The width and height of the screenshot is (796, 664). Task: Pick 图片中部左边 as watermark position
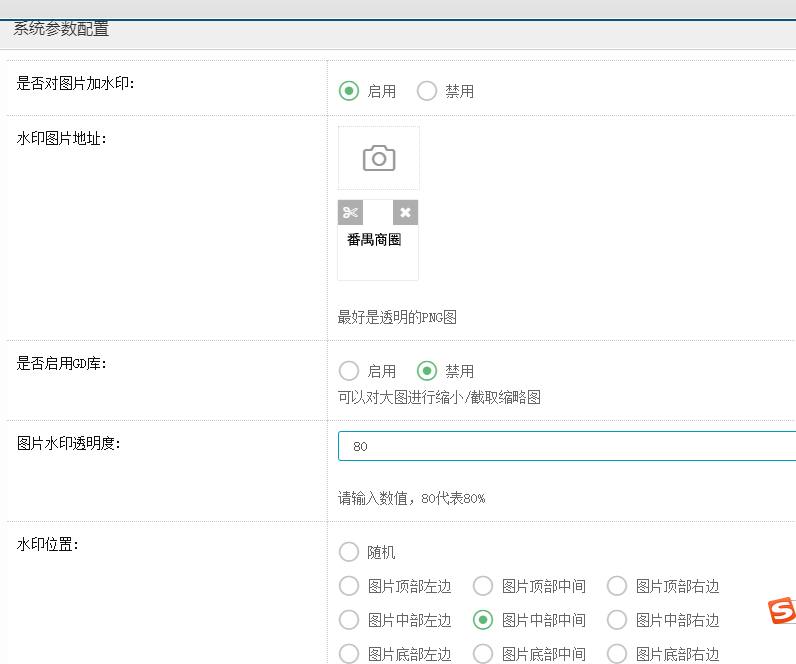349,620
